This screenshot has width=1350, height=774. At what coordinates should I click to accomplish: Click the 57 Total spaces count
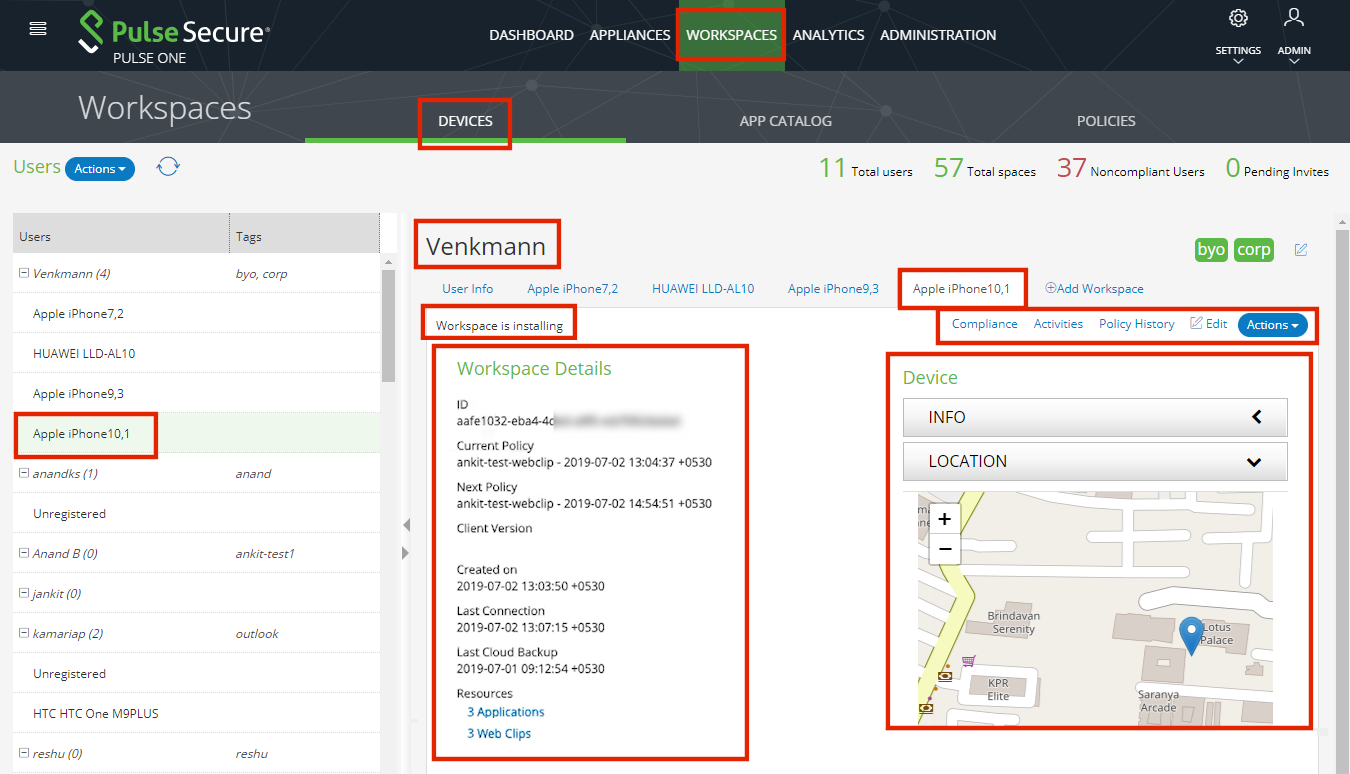[985, 168]
